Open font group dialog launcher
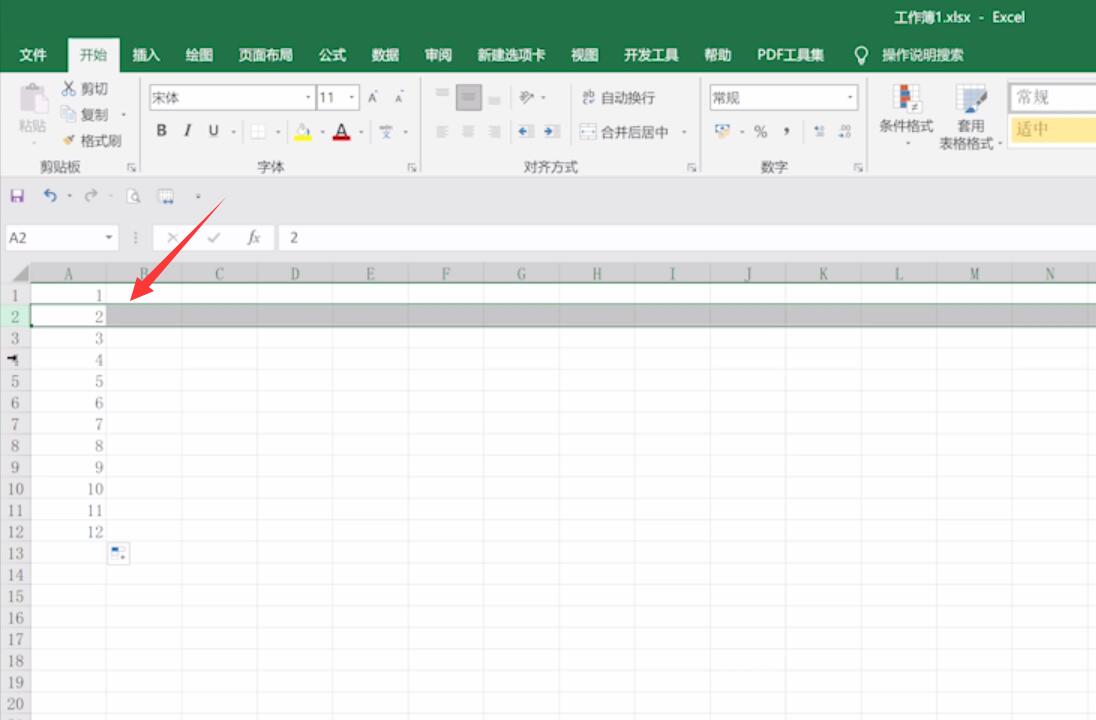This screenshot has width=1096, height=720. [x=412, y=168]
